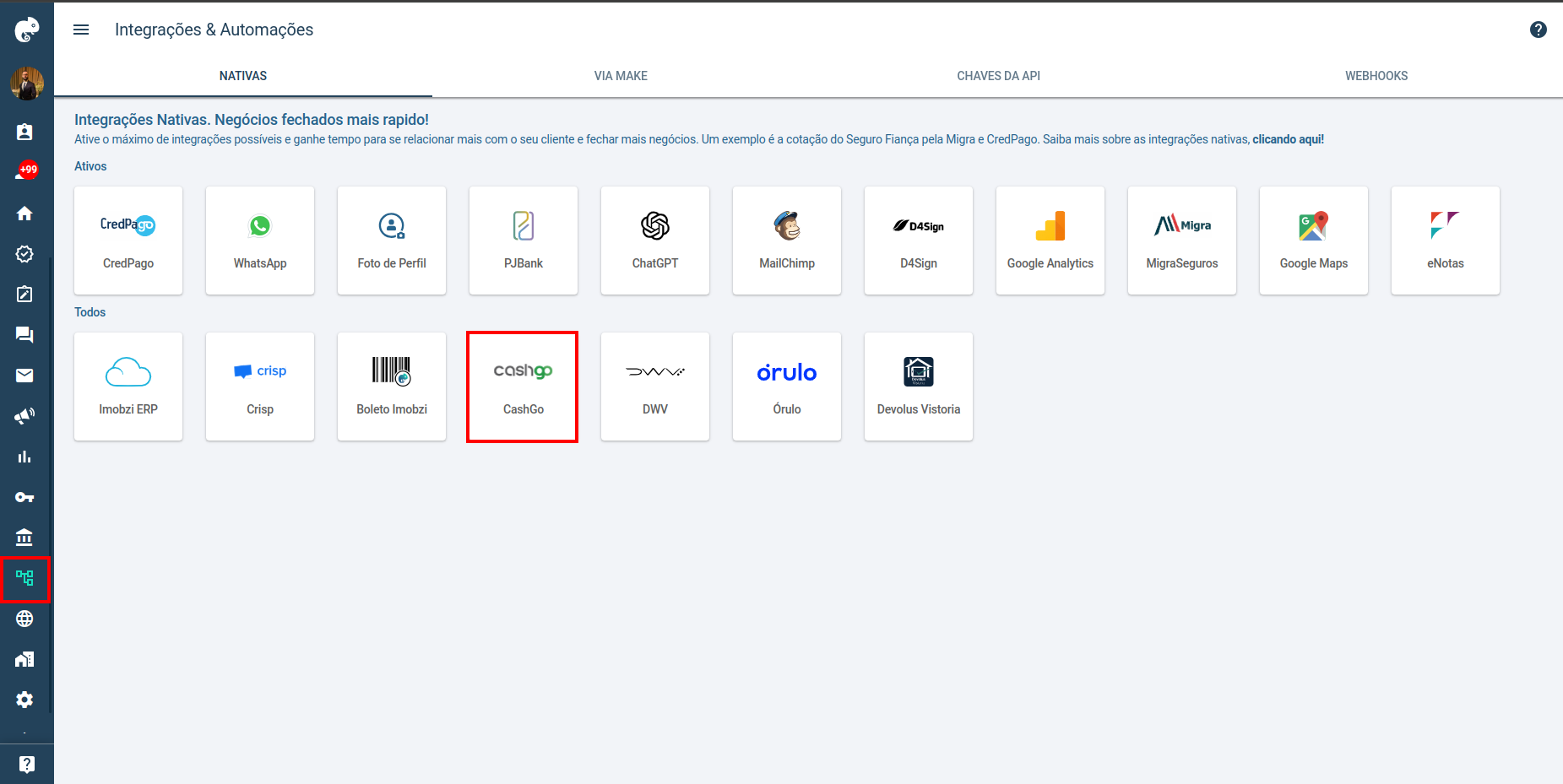Open the megaphone marketing sidebar icon
This screenshot has width=1563, height=784.
pos(24,416)
